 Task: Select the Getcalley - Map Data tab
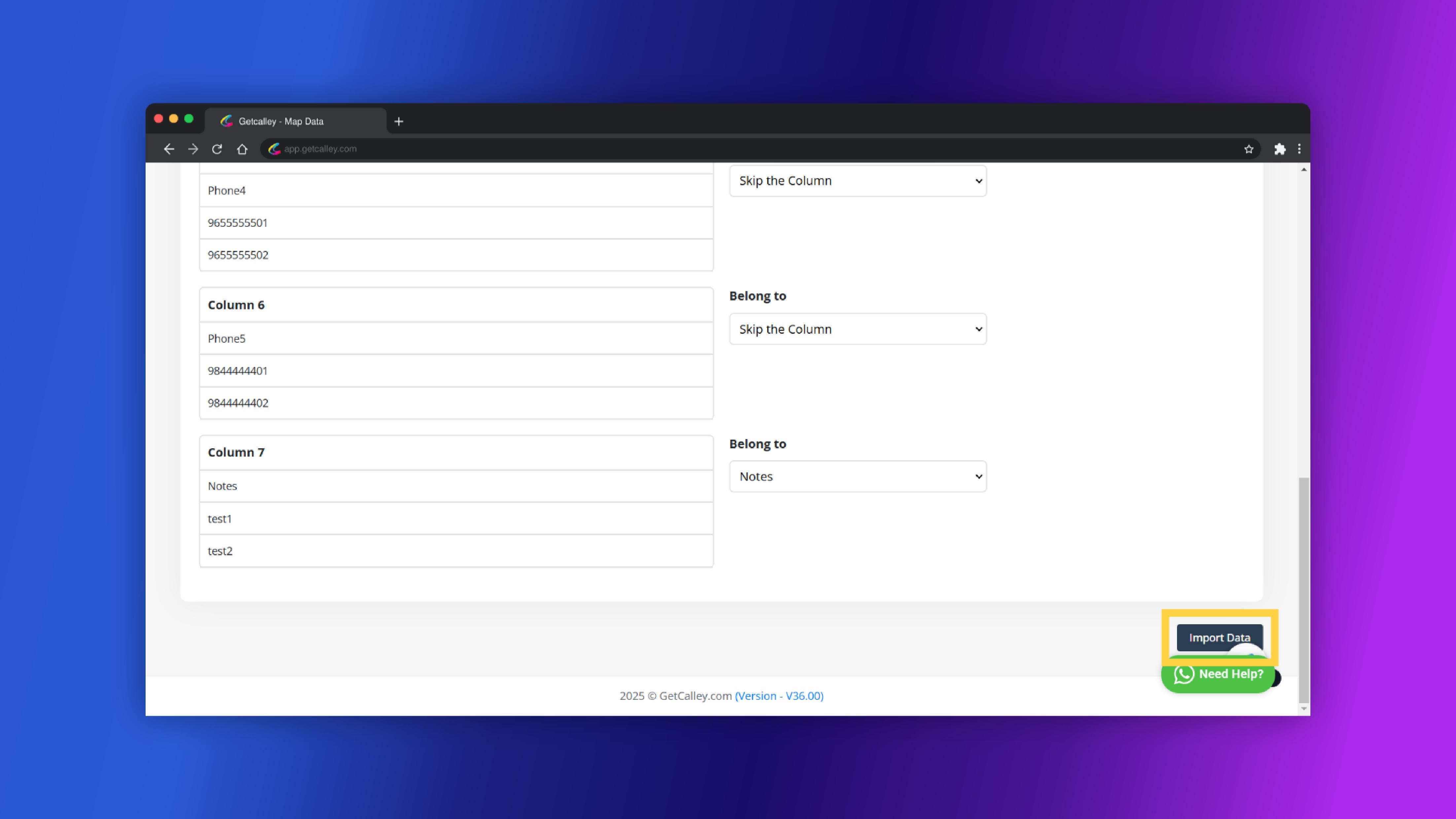(x=295, y=121)
